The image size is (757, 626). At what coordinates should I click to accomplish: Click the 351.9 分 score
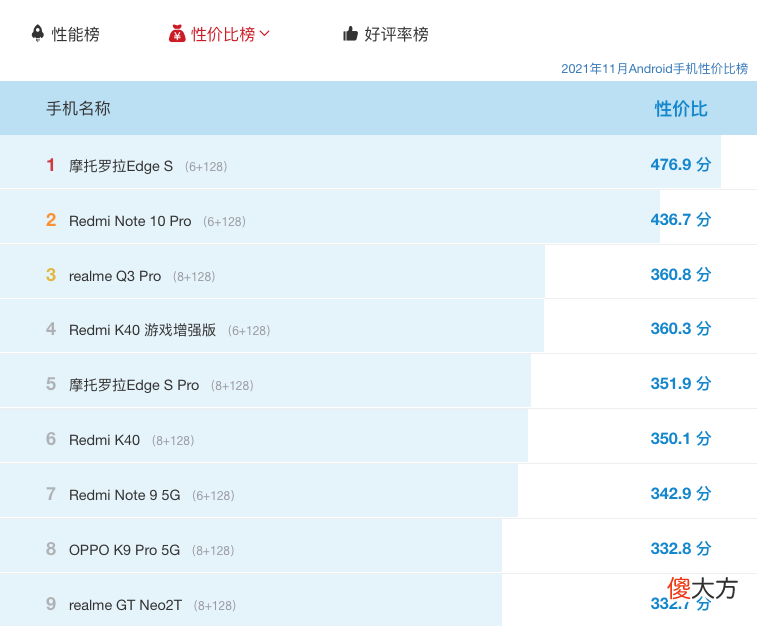(681, 384)
